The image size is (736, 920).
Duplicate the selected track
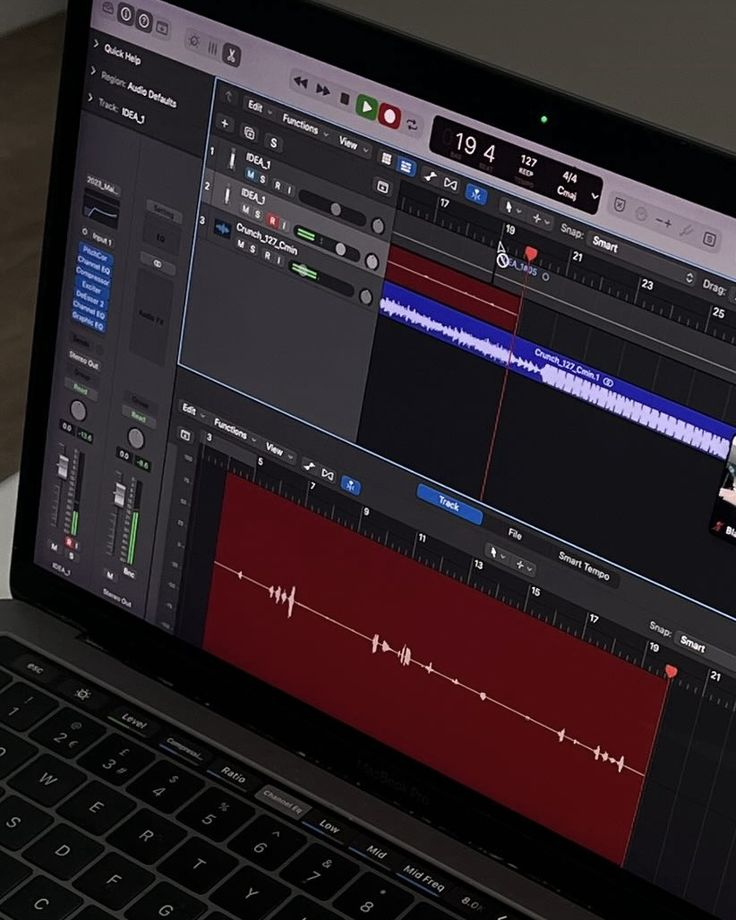tap(249, 133)
